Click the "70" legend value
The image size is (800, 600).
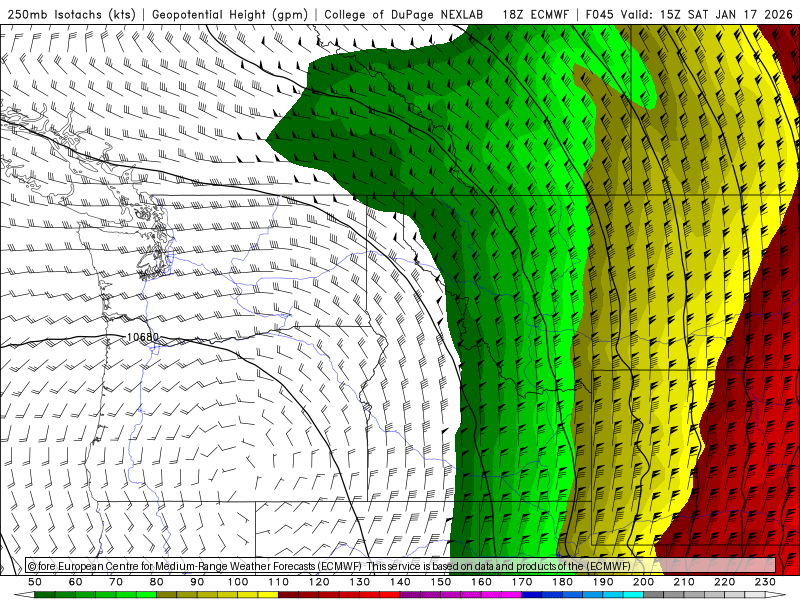pyautogui.click(x=116, y=582)
